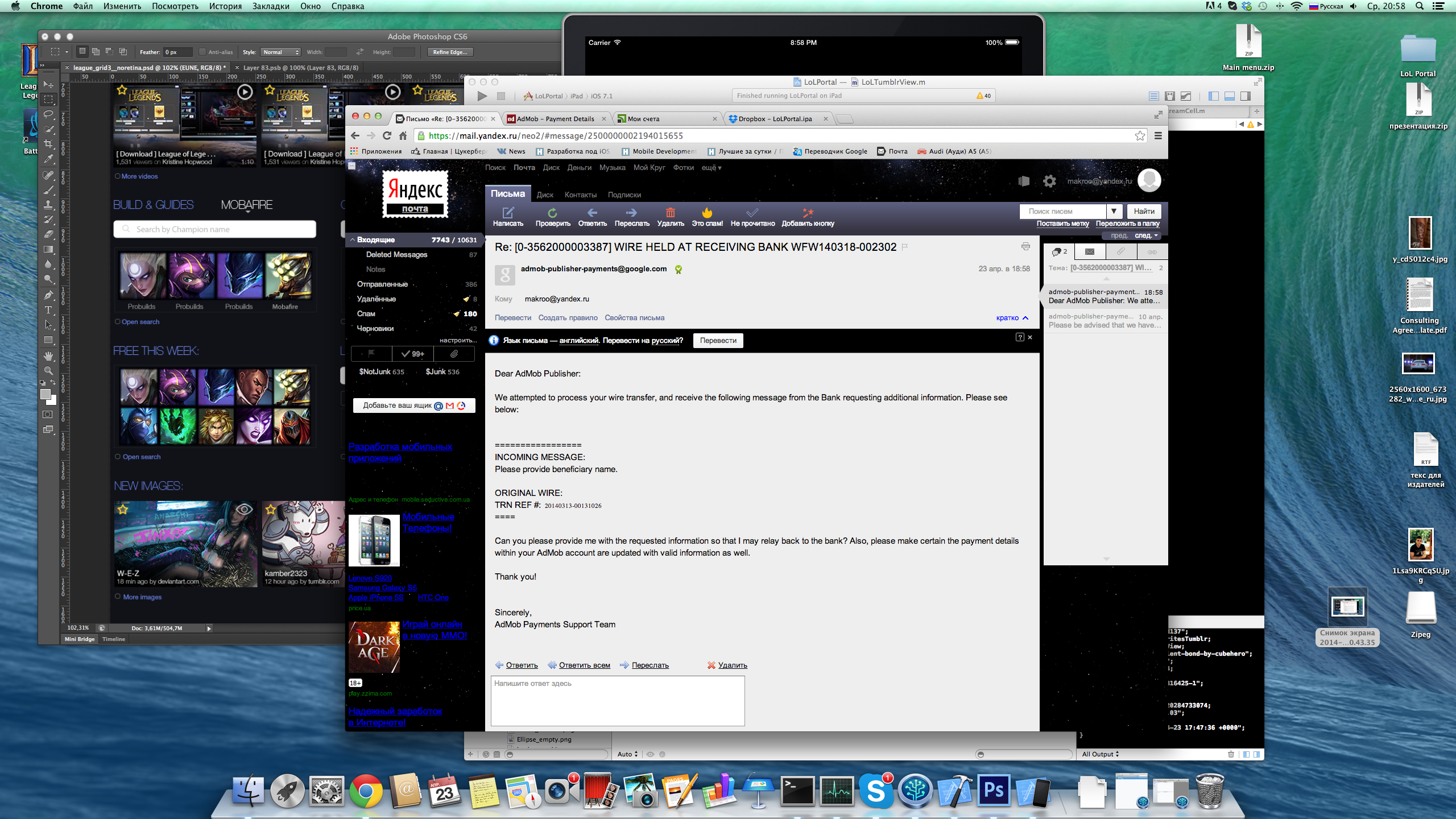Open the Закладки menu in menu bar
1456x819 pixels.
click(x=271, y=6)
